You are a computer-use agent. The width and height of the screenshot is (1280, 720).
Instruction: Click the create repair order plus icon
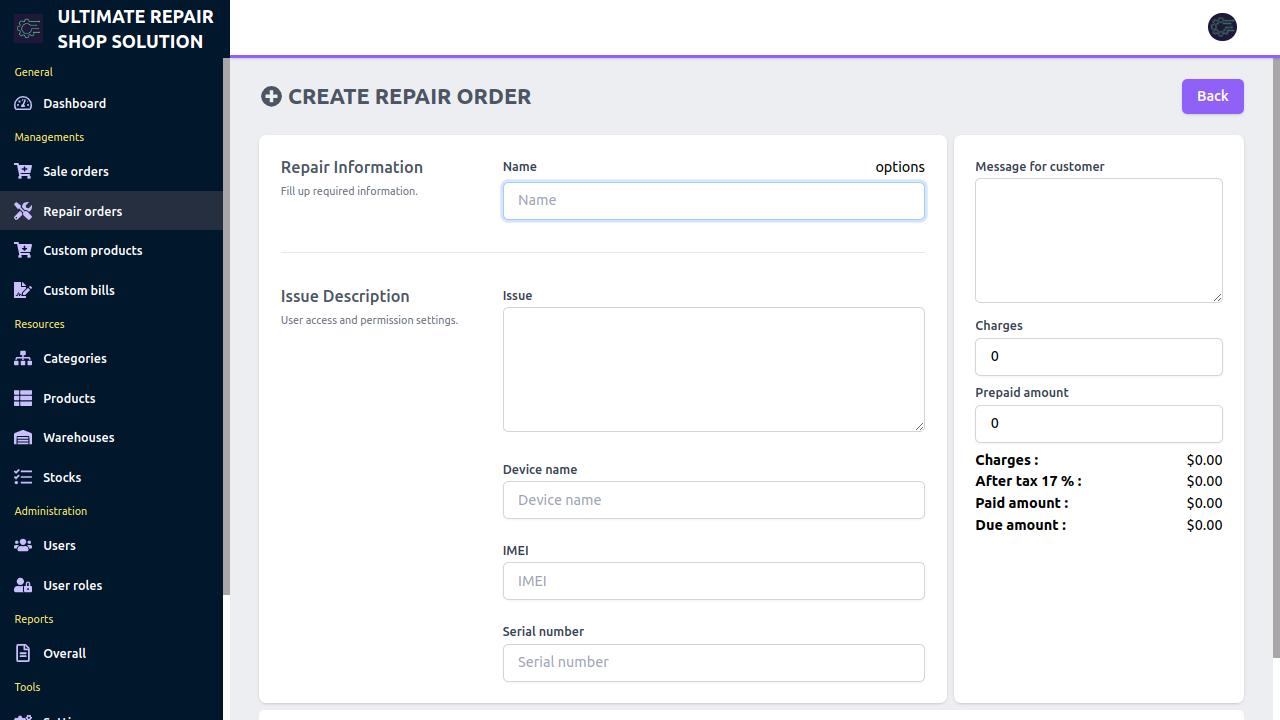271,96
